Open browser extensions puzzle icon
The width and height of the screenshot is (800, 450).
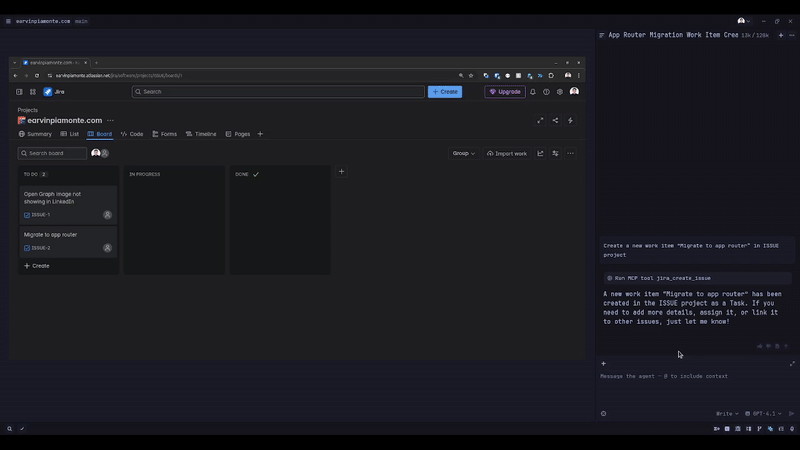pyautogui.click(x=551, y=76)
